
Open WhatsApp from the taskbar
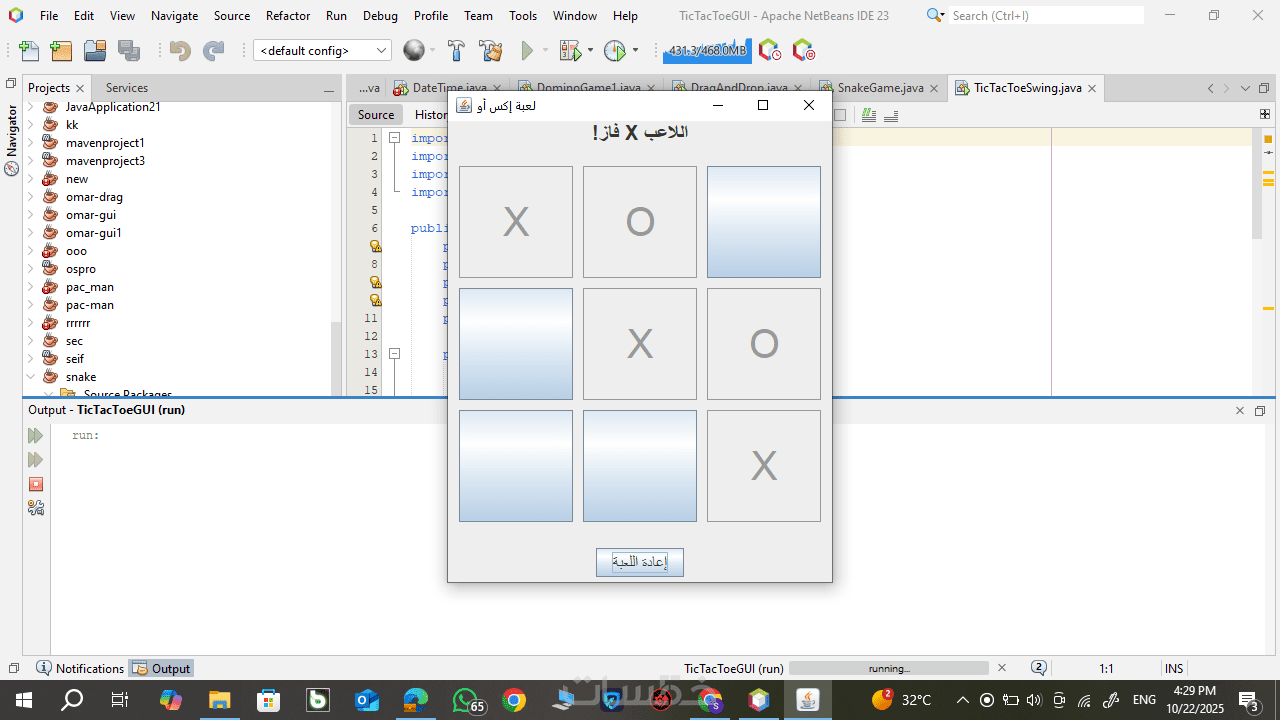point(466,700)
